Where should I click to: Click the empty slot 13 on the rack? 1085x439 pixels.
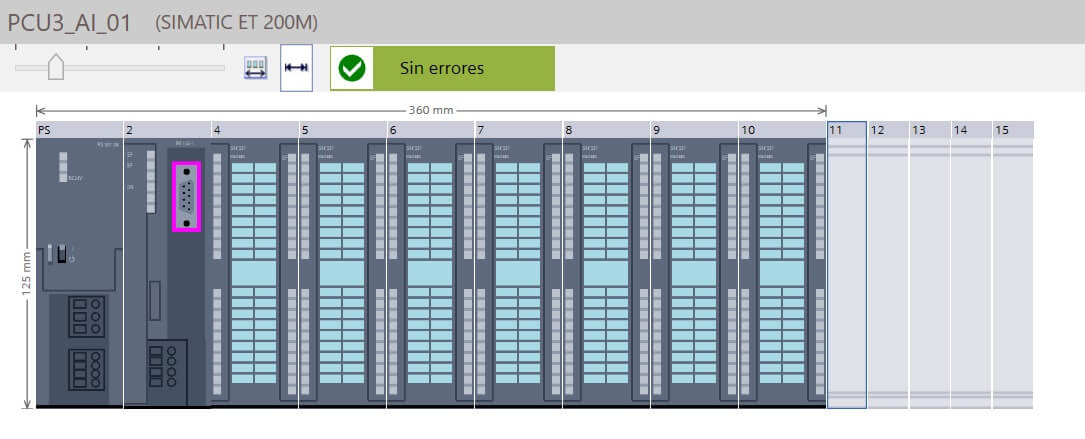(929, 272)
